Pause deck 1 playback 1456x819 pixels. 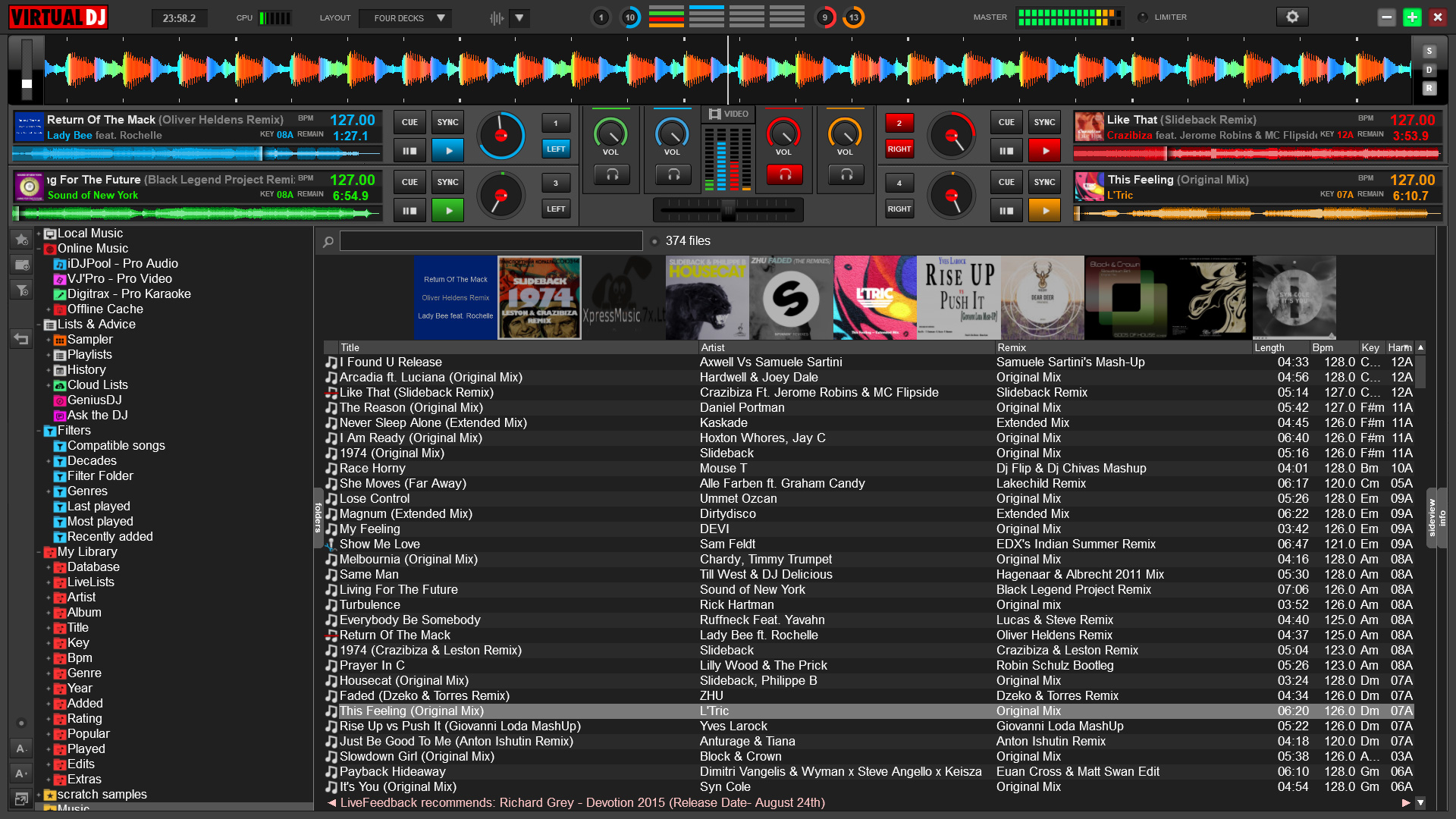[409, 150]
